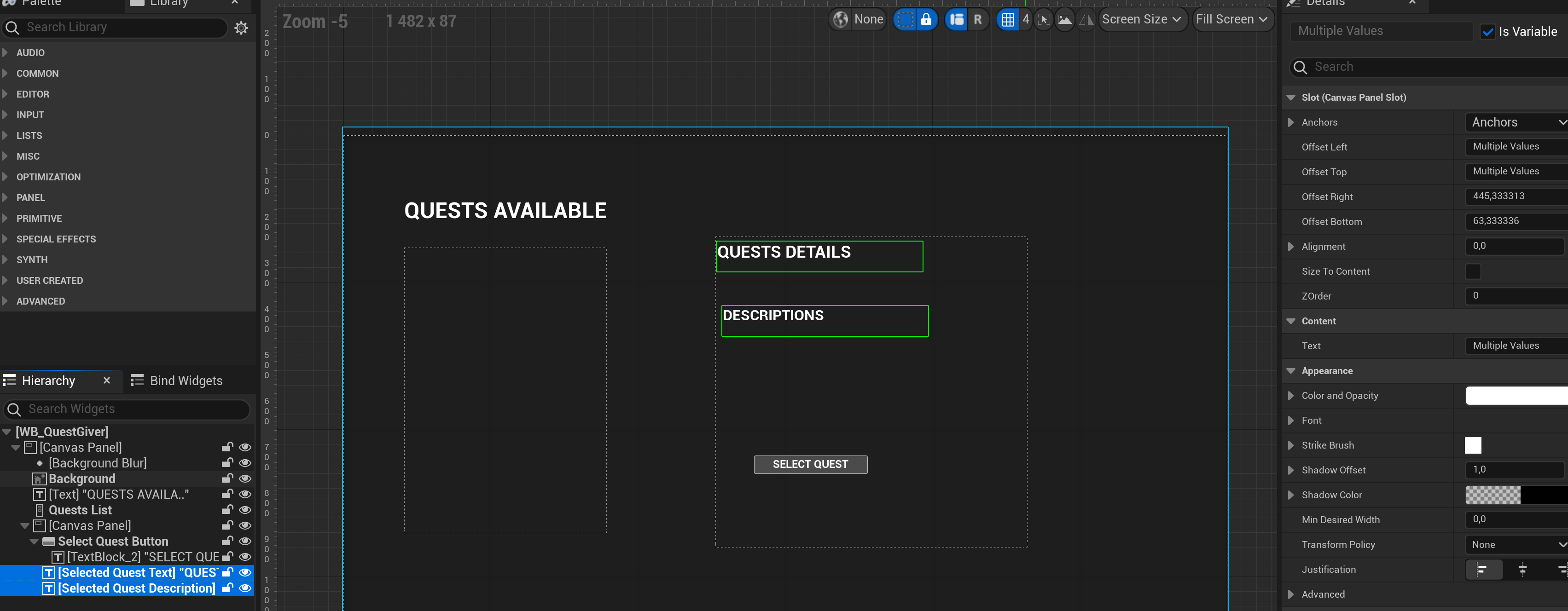Toggle grid snapping icon
The height and width of the screenshot is (611, 1568).
coord(1008,19)
